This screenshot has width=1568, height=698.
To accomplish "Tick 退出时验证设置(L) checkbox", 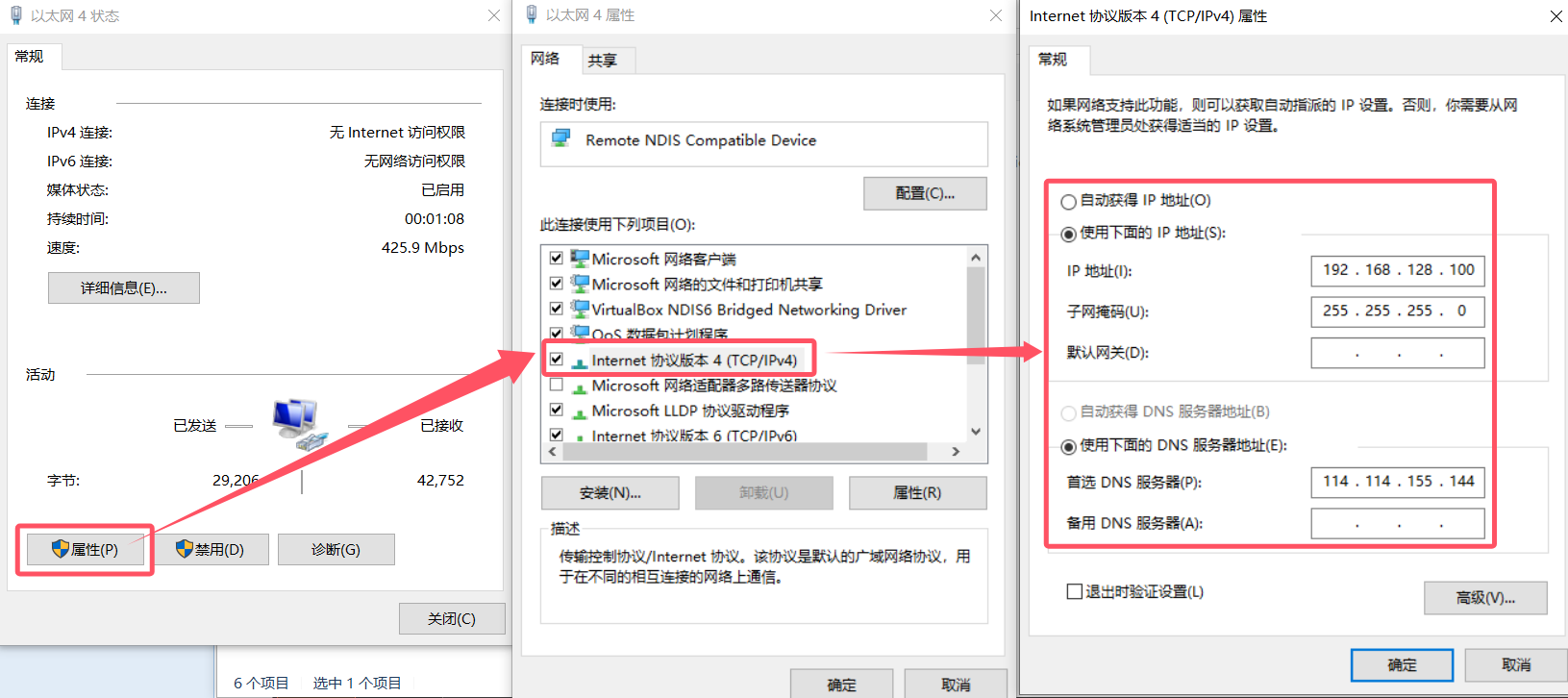I will [1075, 591].
